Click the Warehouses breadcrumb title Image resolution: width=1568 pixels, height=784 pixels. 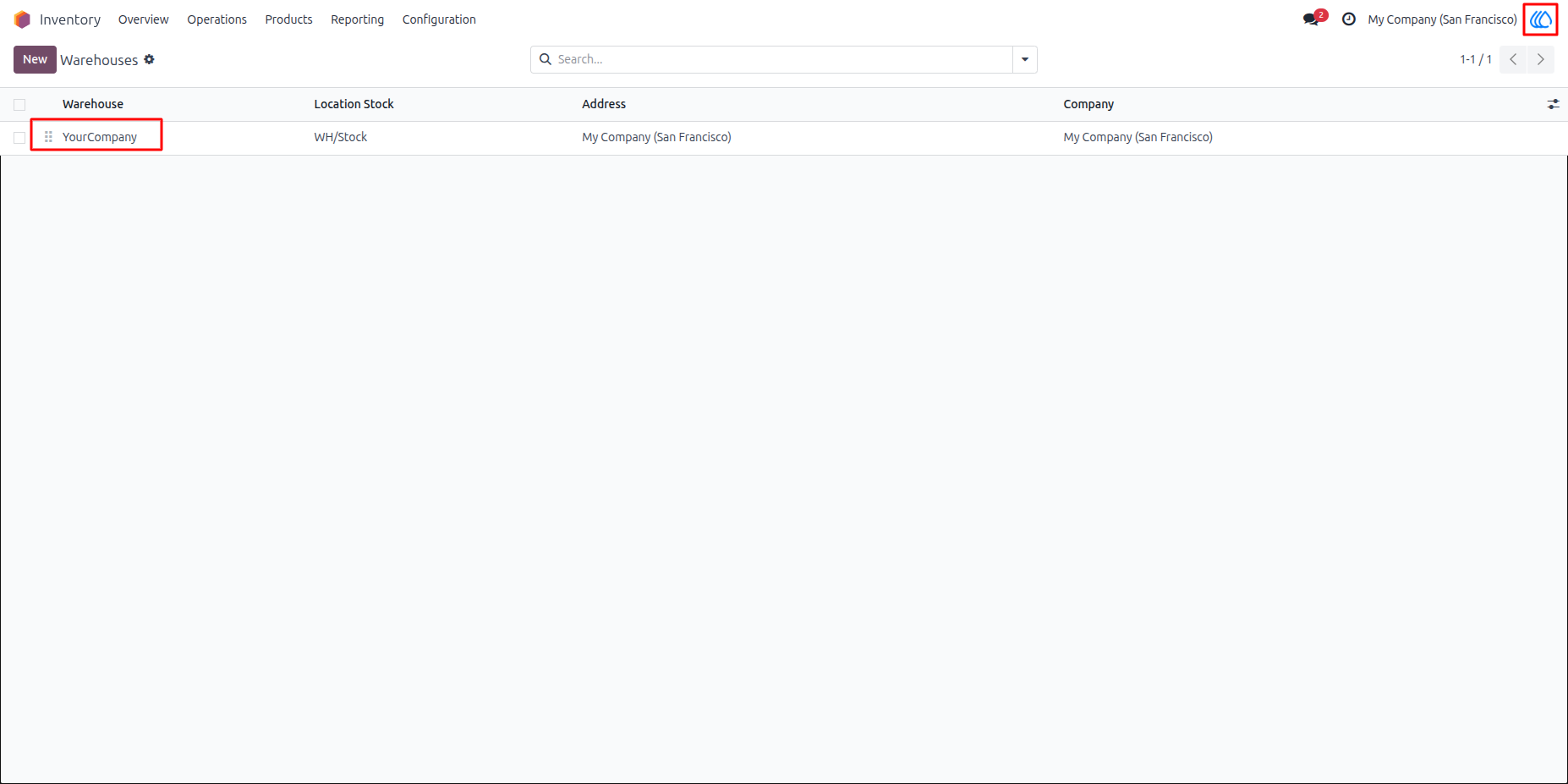(x=99, y=60)
